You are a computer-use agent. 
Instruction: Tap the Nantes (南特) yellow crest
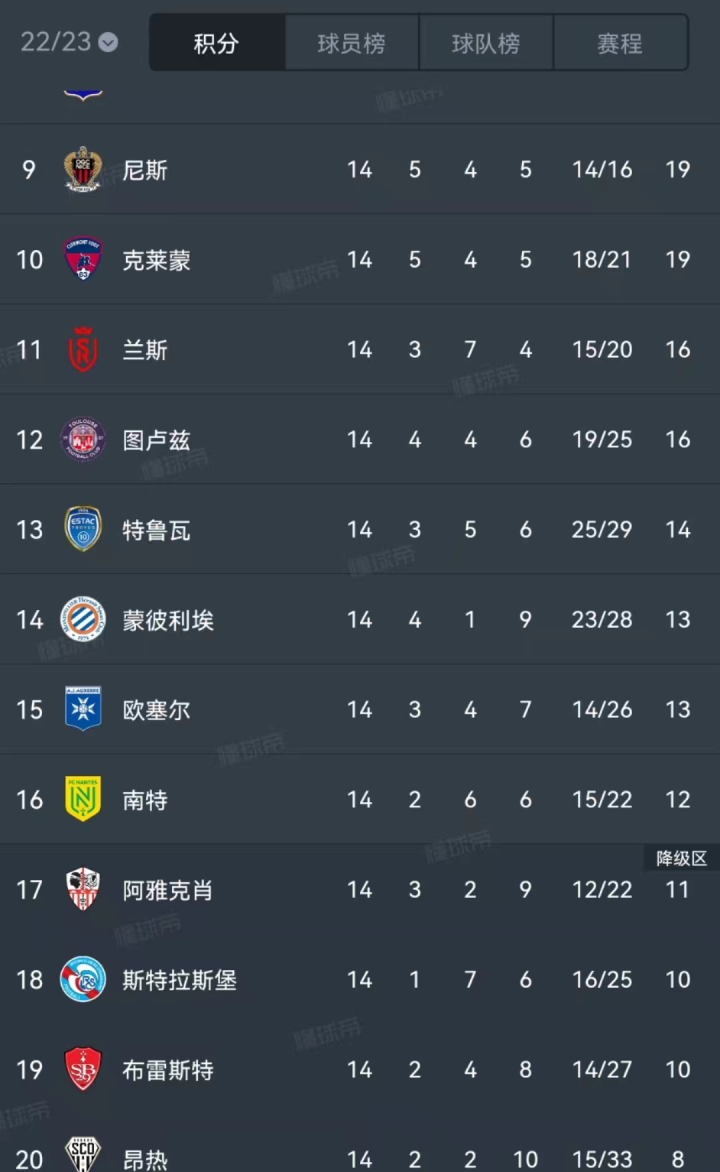point(83,799)
